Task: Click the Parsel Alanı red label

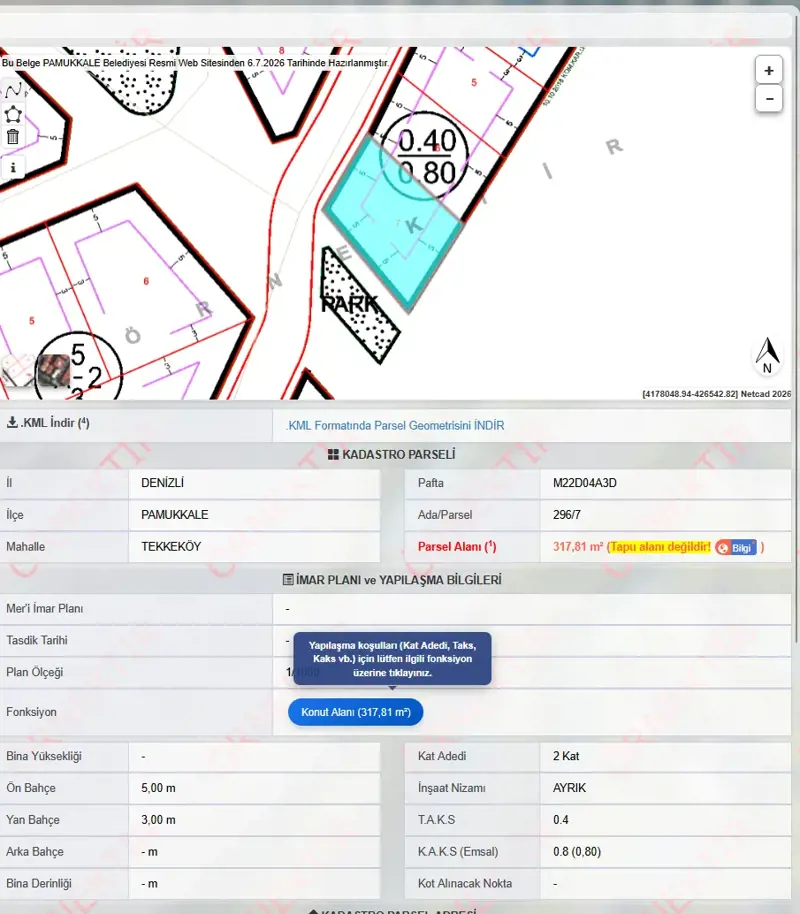Action: point(457,547)
